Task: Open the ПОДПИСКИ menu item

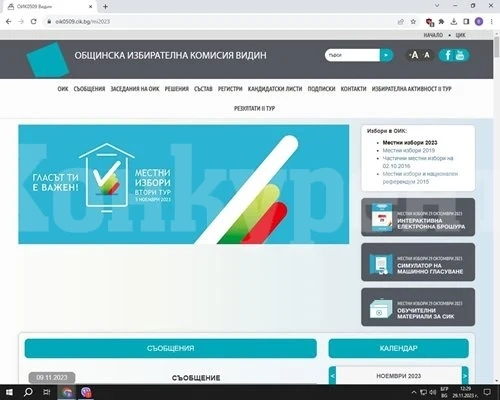Action: 321,89
